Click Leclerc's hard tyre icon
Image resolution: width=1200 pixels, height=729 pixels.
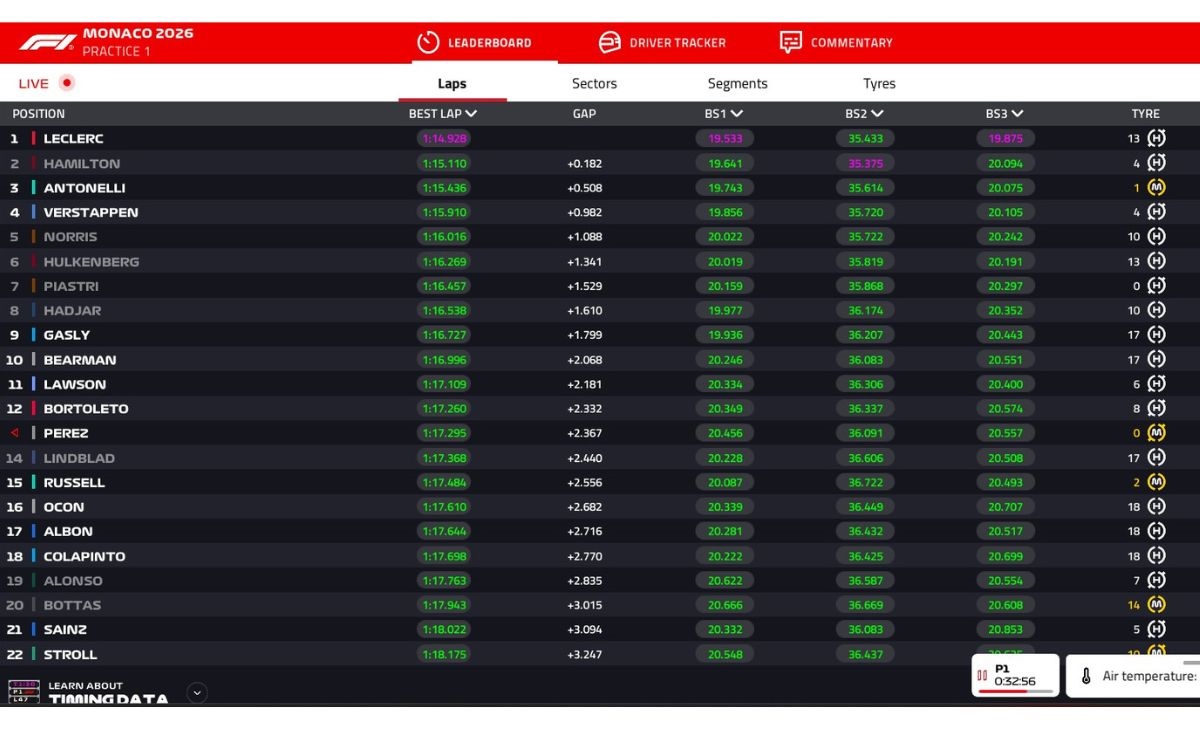(x=1157, y=139)
